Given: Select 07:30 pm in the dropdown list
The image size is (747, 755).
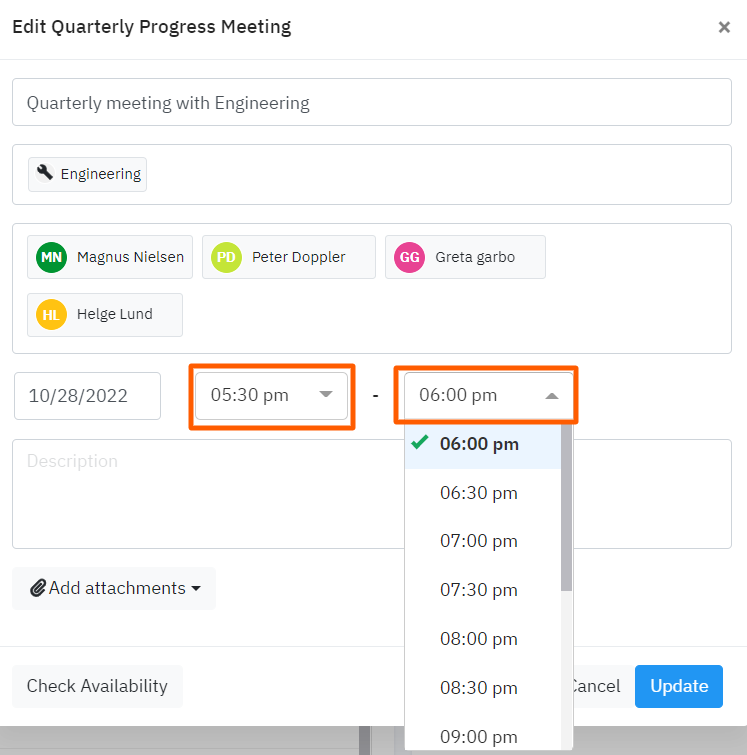Looking at the screenshot, I should [x=479, y=590].
